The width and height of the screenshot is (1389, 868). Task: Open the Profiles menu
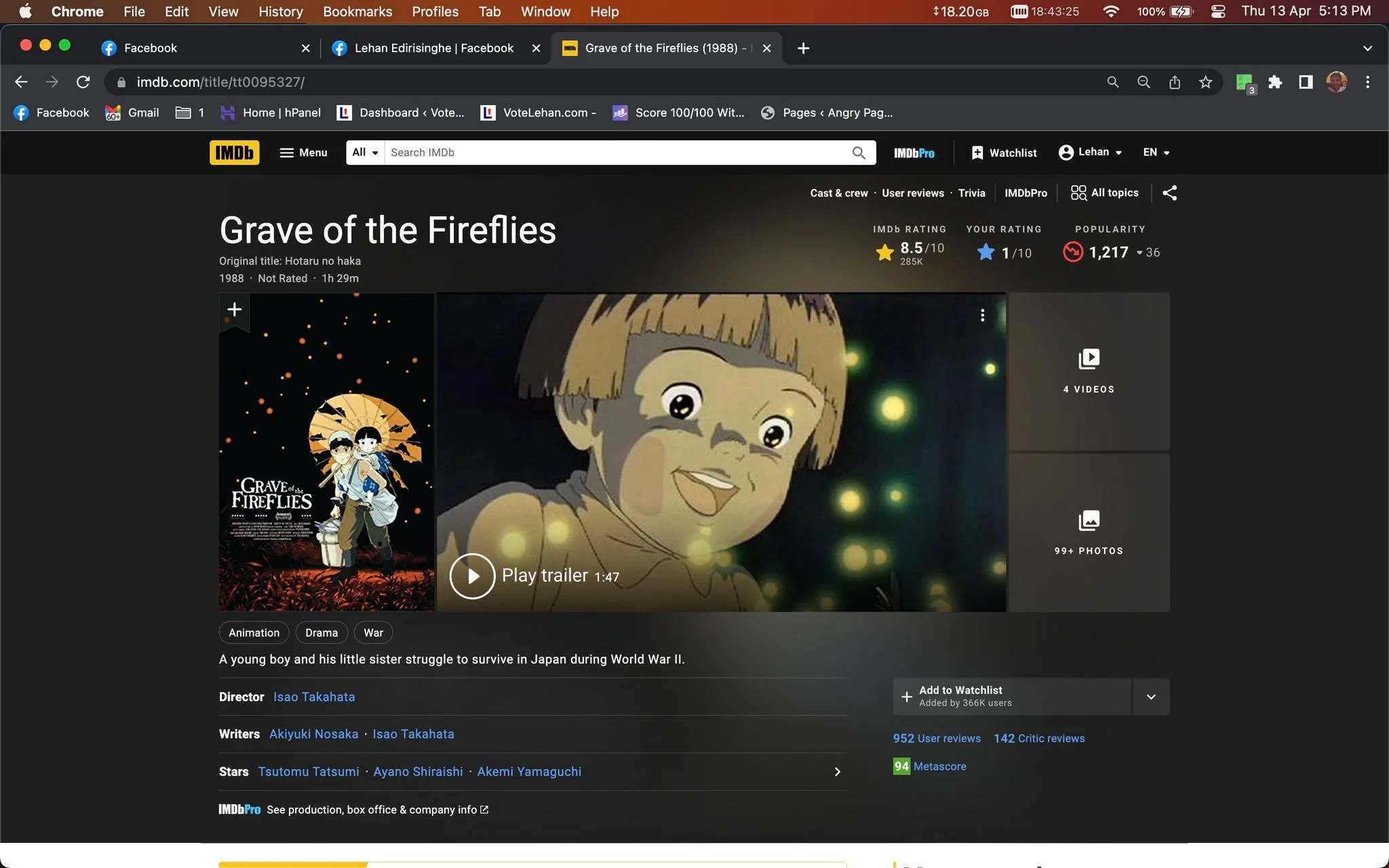coord(435,12)
